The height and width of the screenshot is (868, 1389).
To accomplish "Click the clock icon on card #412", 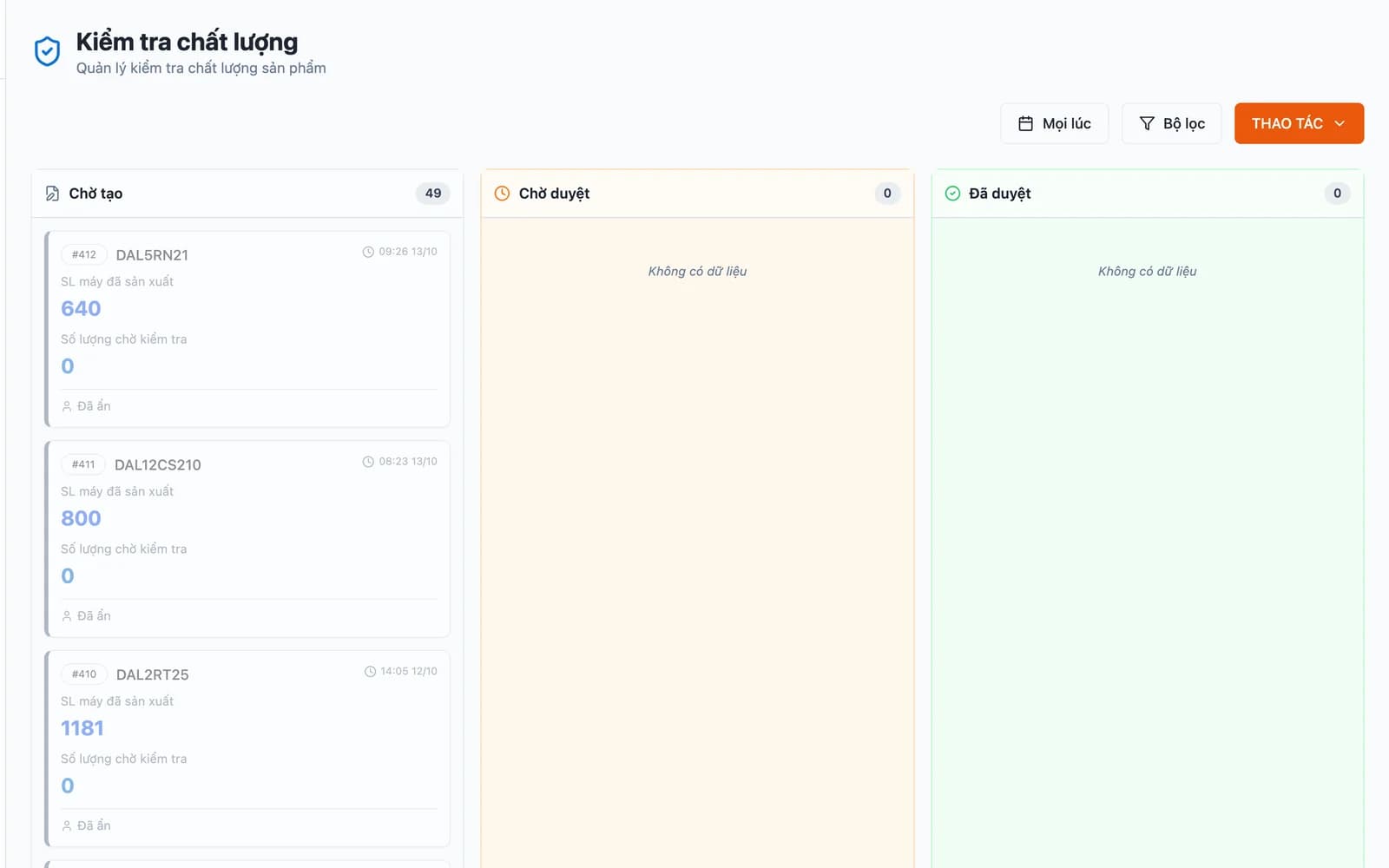I will pyautogui.click(x=368, y=252).
